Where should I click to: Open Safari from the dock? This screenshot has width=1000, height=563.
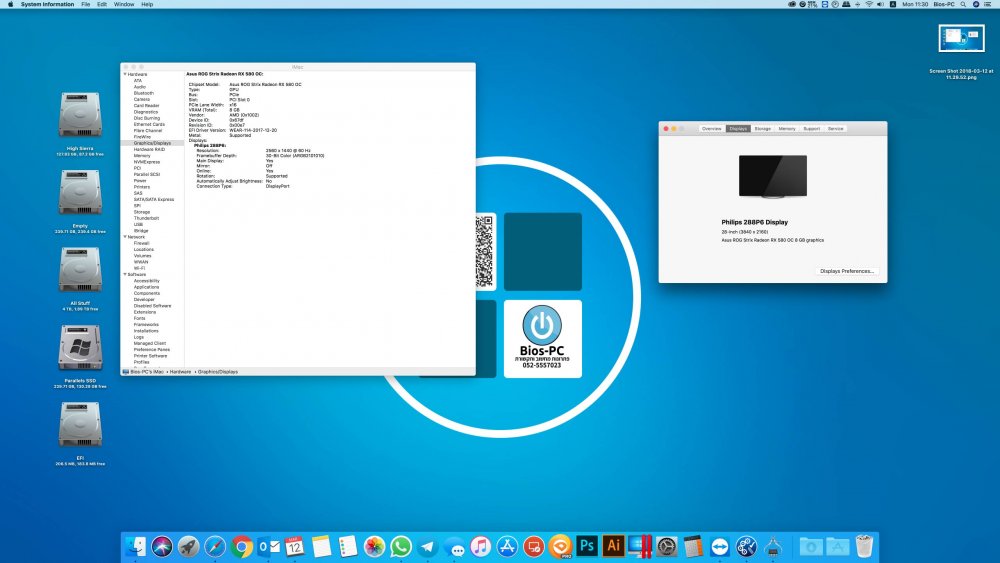[215, 546]
